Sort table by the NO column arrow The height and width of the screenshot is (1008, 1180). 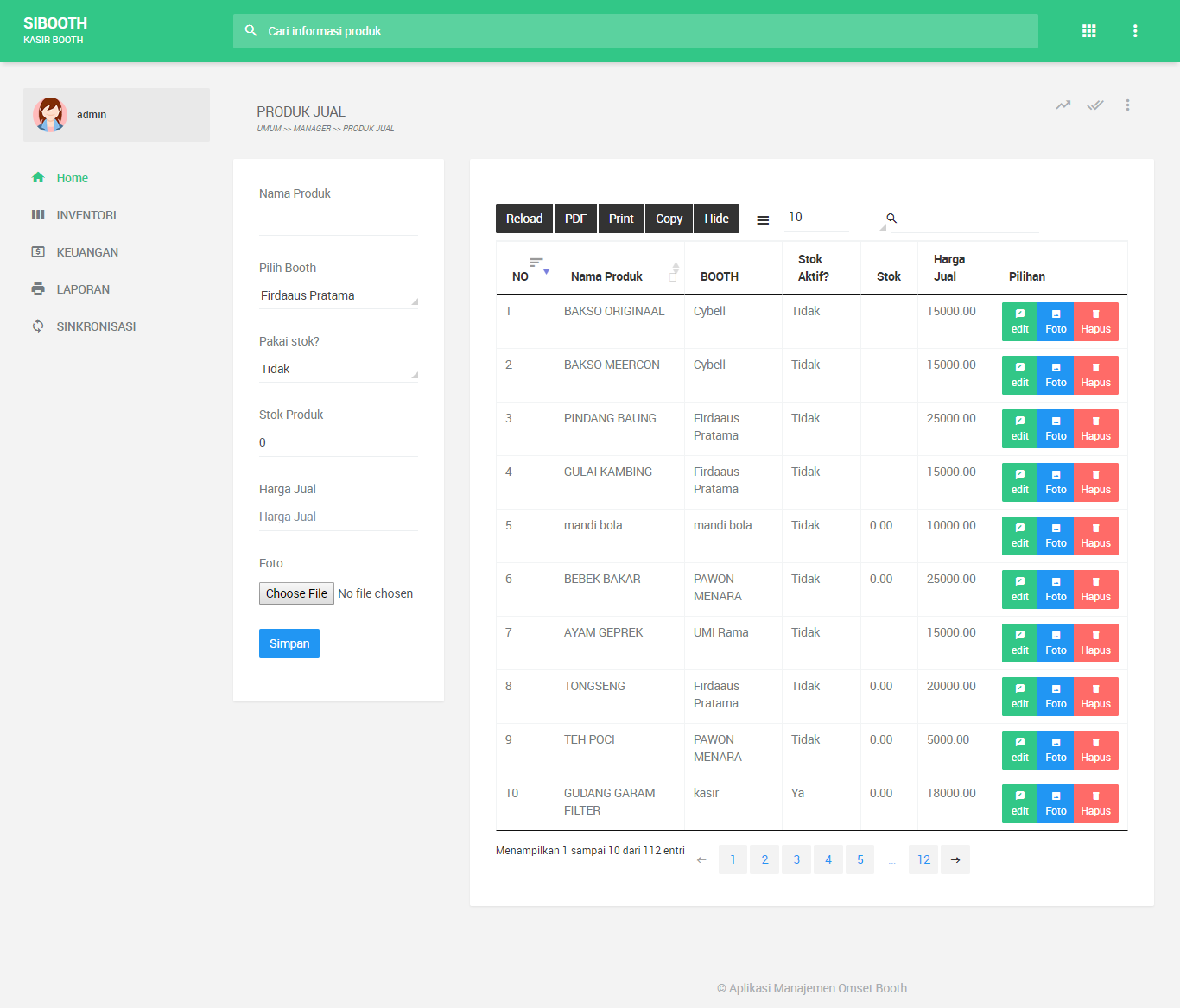(x=546, y=269)
